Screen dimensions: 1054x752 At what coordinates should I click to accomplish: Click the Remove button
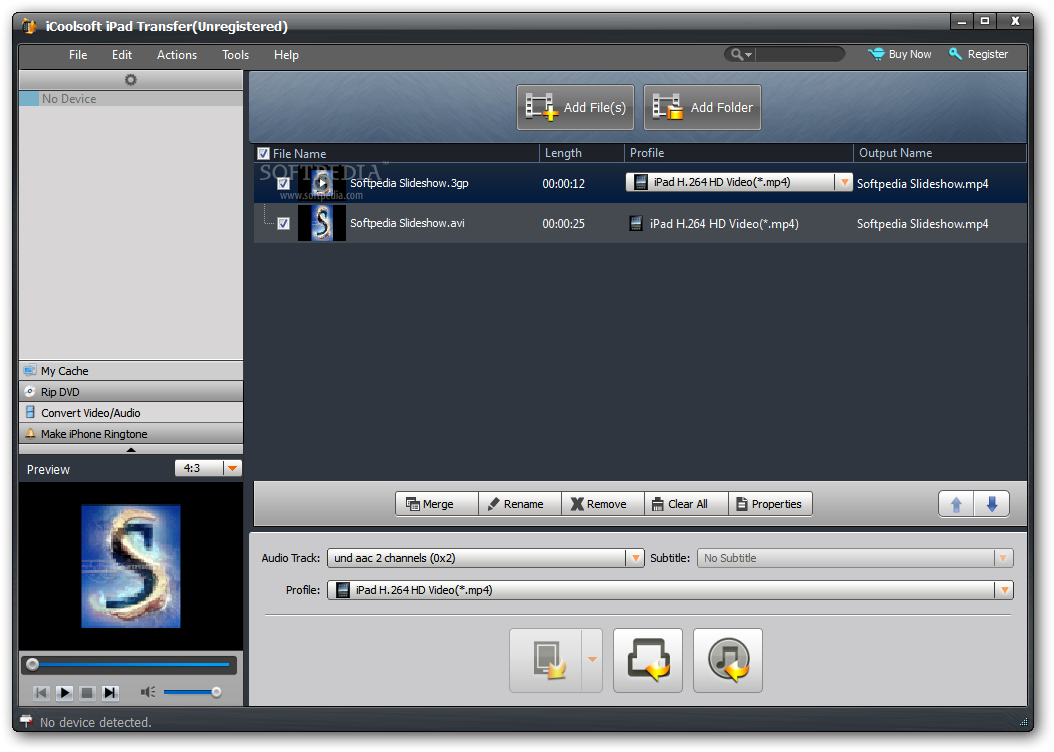(603, 504)
